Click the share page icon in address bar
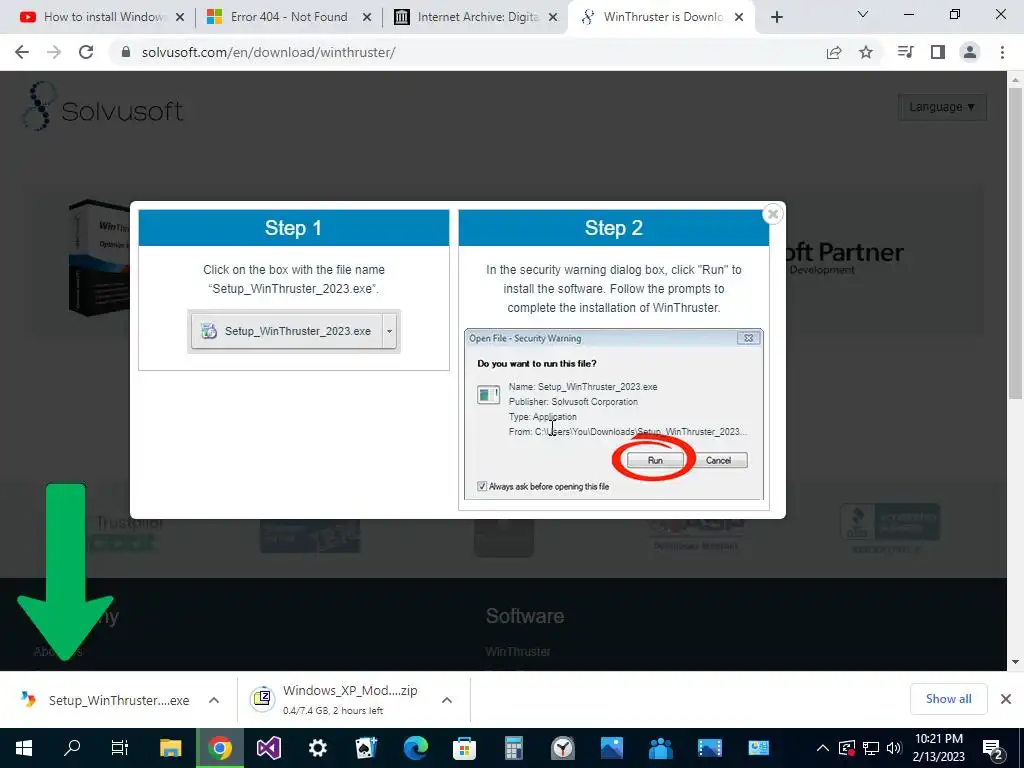 (834, 52)
